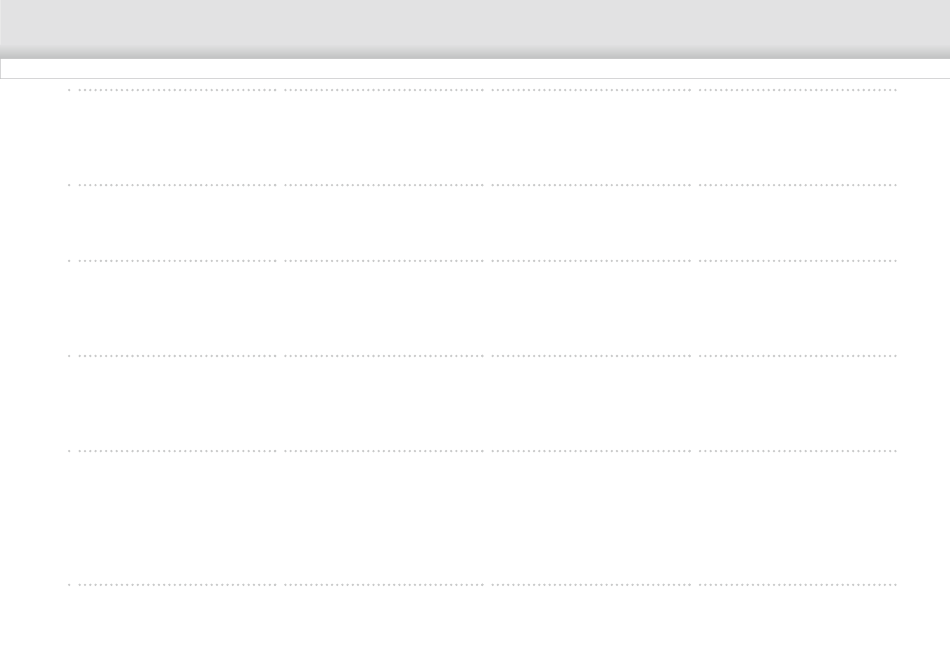Viewport: 950px width, 668px height.
Task: Click the white bar below the gray header
Action: click(x=475, y=68)
